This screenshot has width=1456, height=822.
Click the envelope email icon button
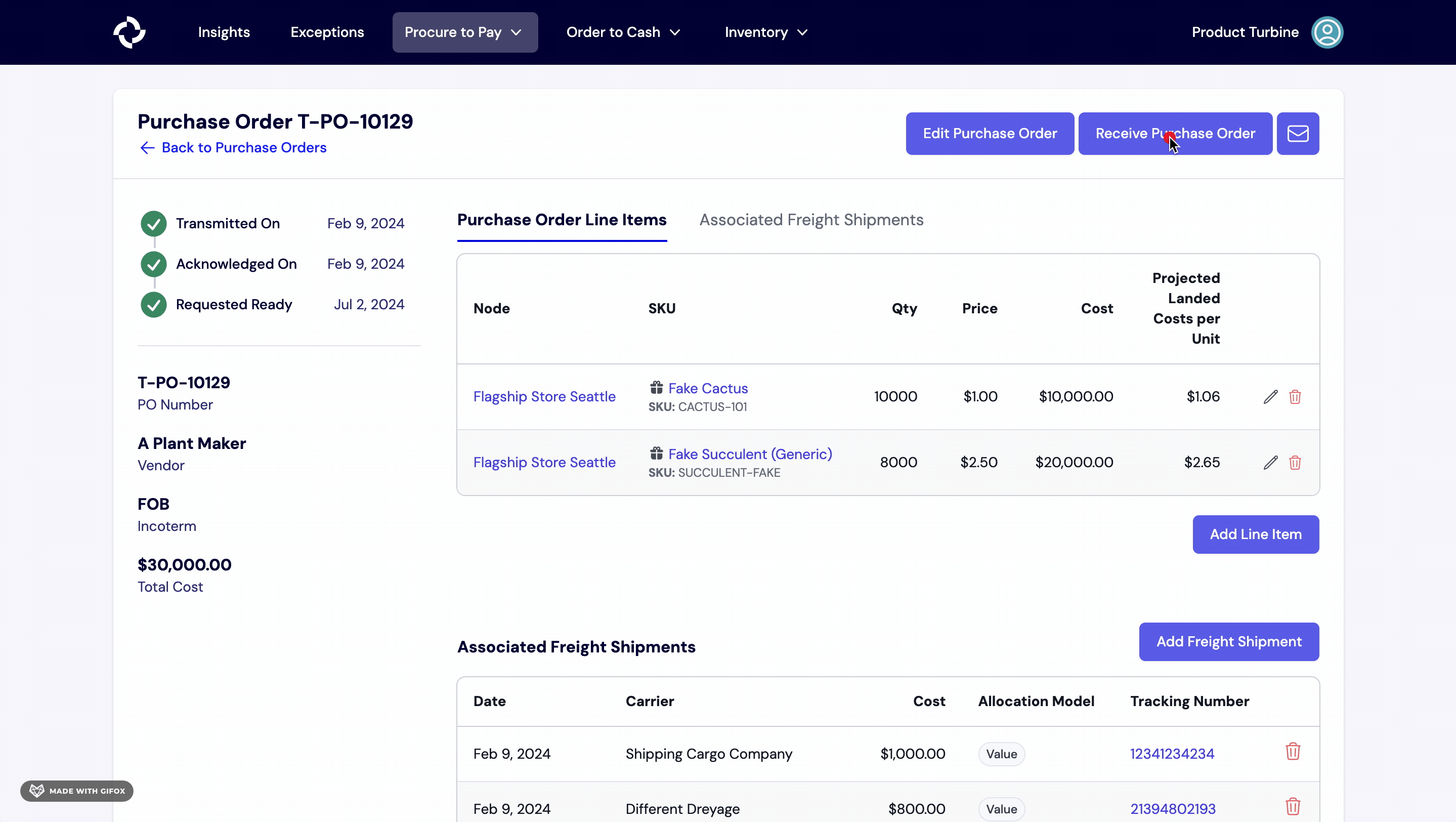tap(1297, 134)
